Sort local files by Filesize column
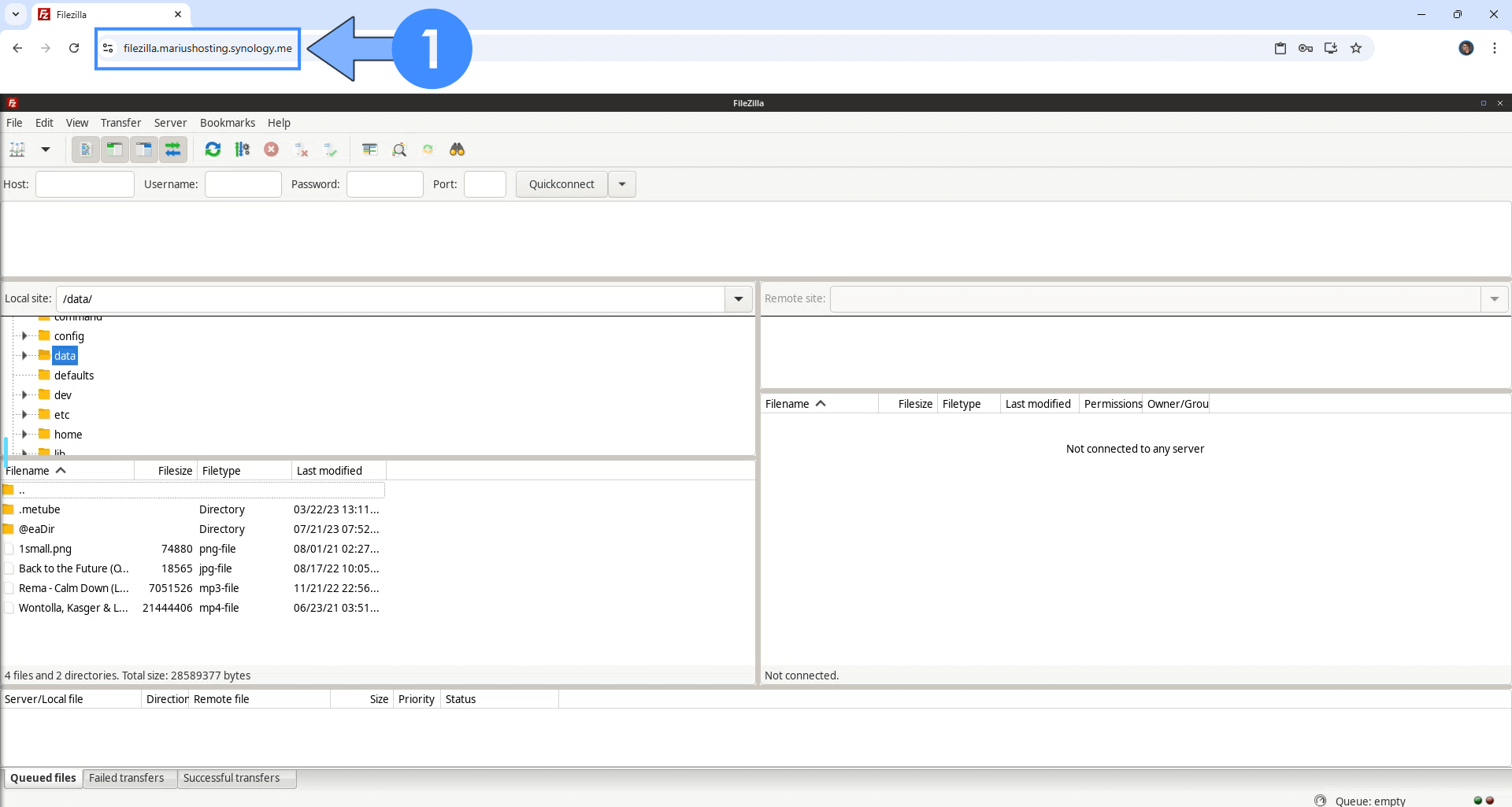Viewport: 1512px width, 807px height. (x=166, y=471)
